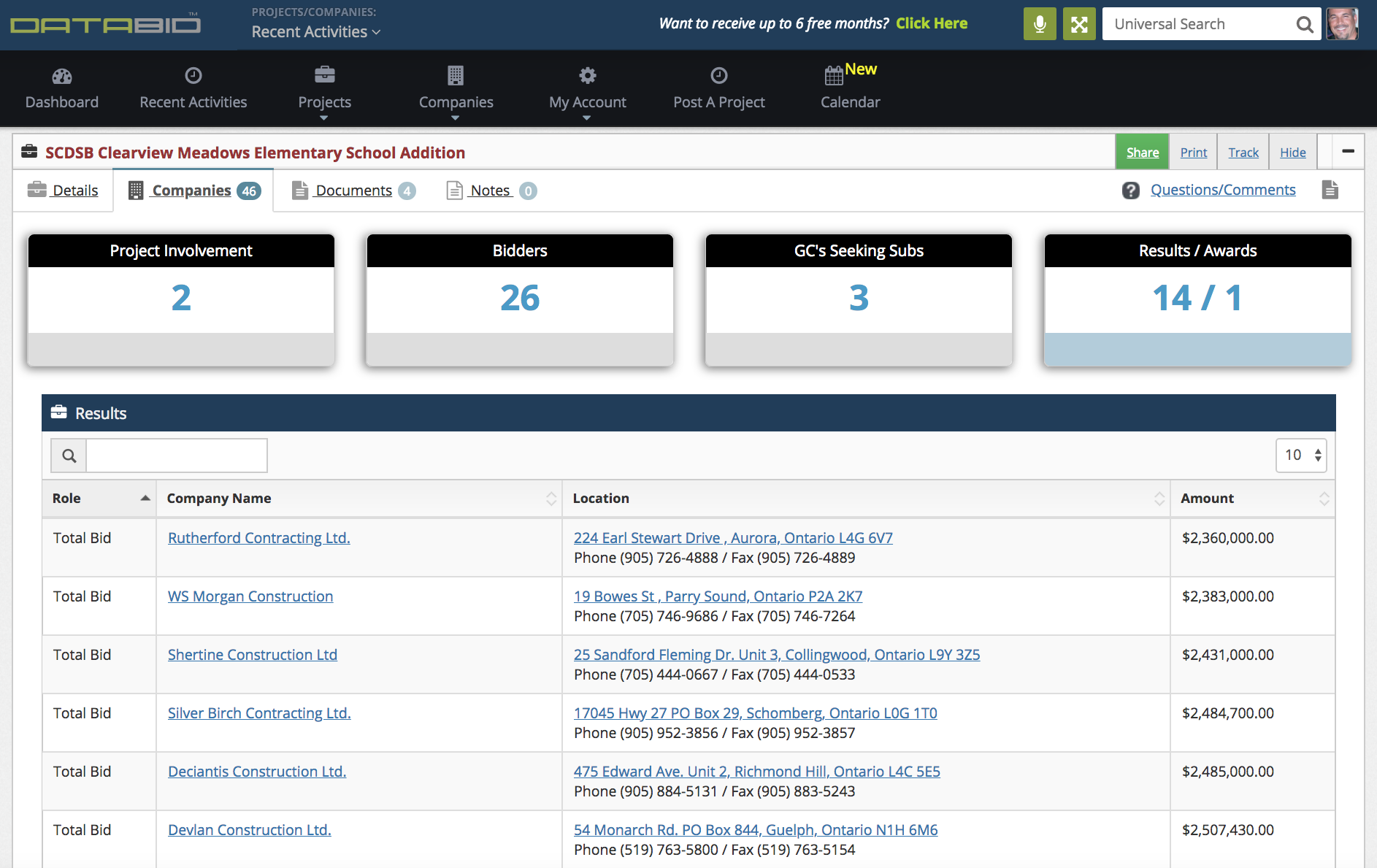Click the Post A Project clock icon
Screen dimensions: 1377x868
(x=718, y=76)
